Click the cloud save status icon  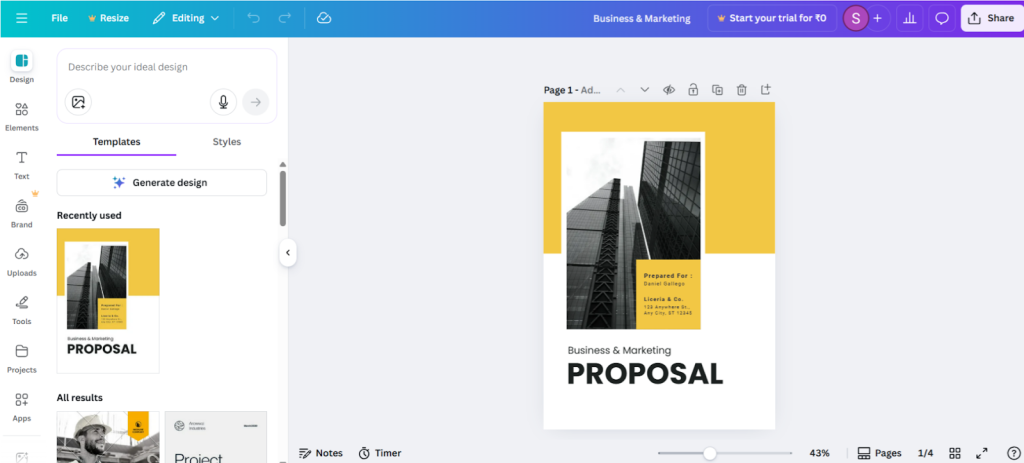(x=323, y=18)
